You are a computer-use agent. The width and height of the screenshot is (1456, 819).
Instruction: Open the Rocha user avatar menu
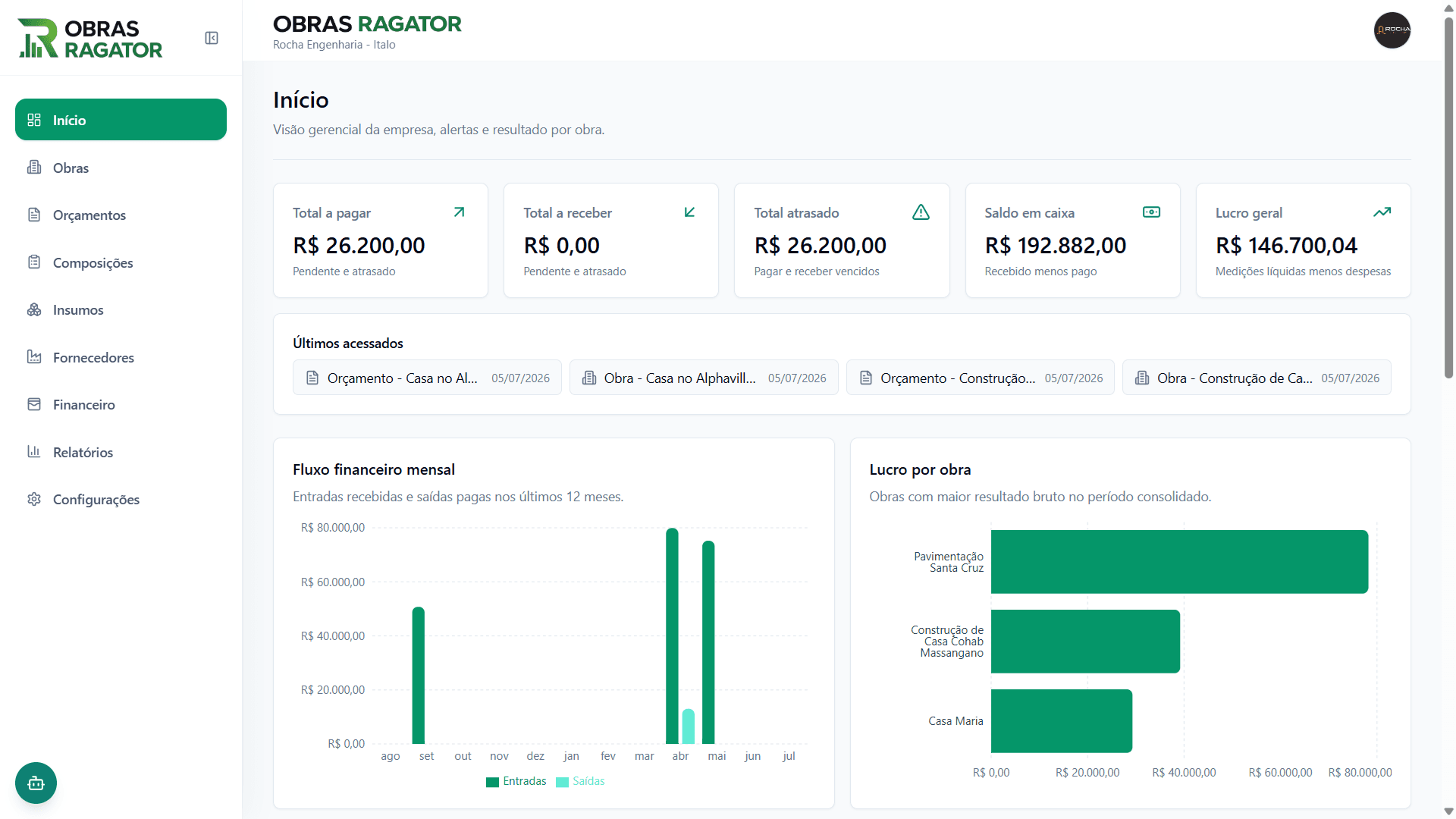pos(1392,30)
